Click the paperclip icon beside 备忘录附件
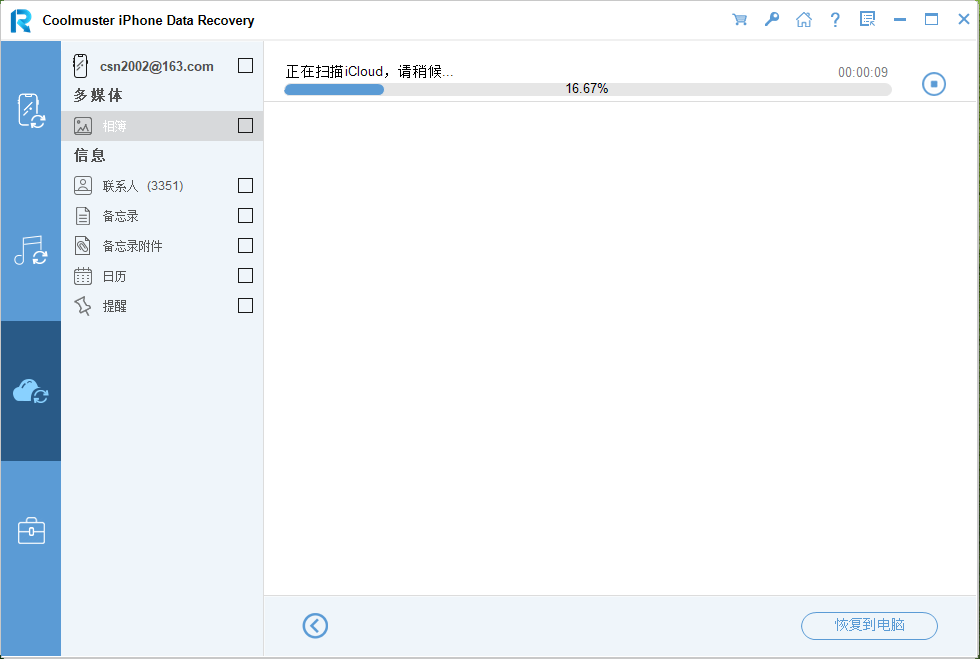 pyautogui.click(x=82, y=246)
